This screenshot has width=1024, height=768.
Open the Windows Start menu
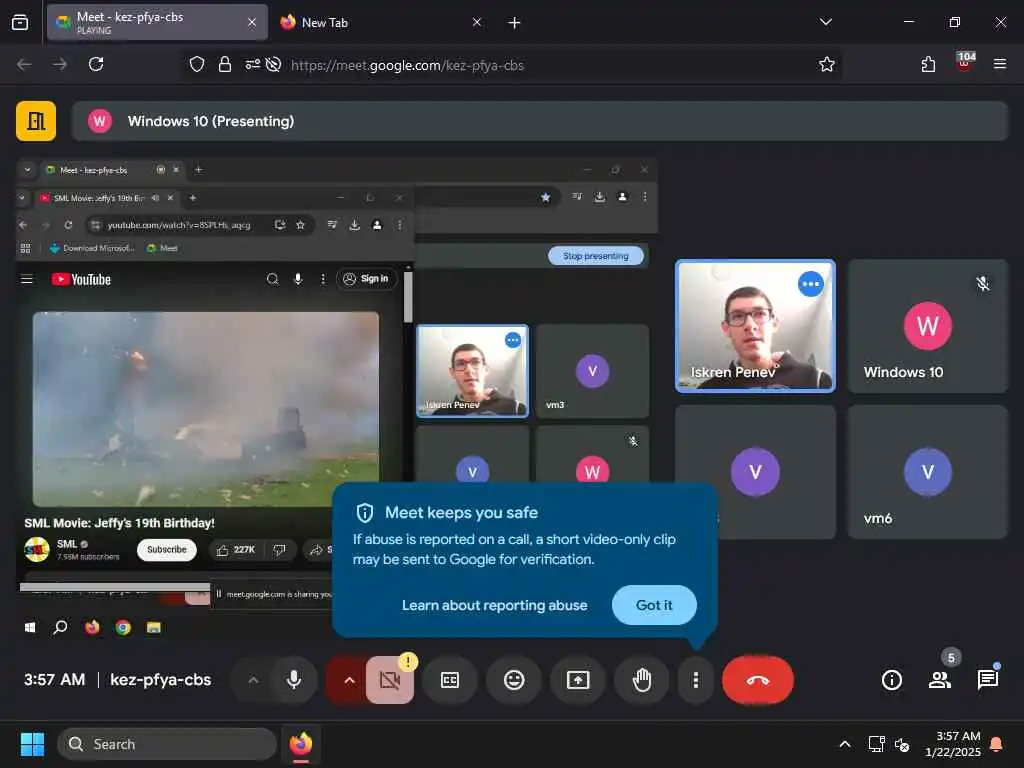pos(32,744)
